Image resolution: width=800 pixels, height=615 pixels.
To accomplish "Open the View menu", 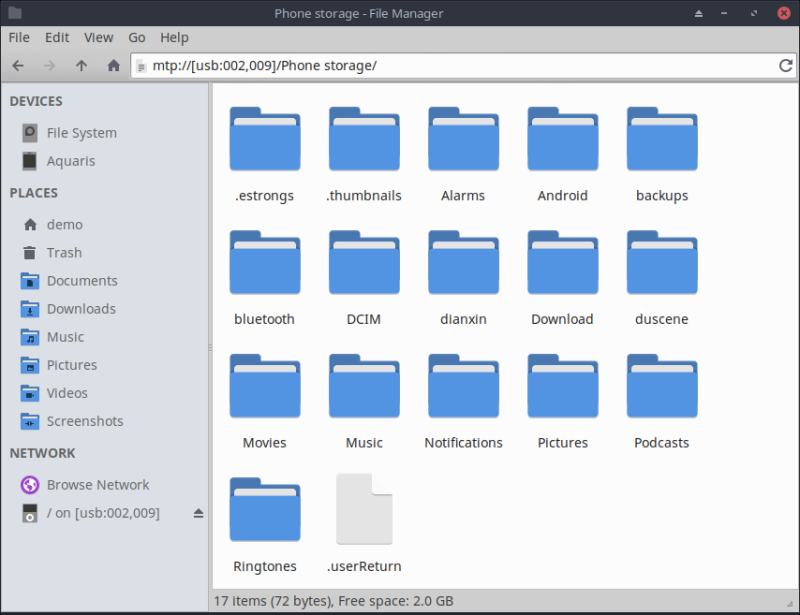I will coord(98,37).
